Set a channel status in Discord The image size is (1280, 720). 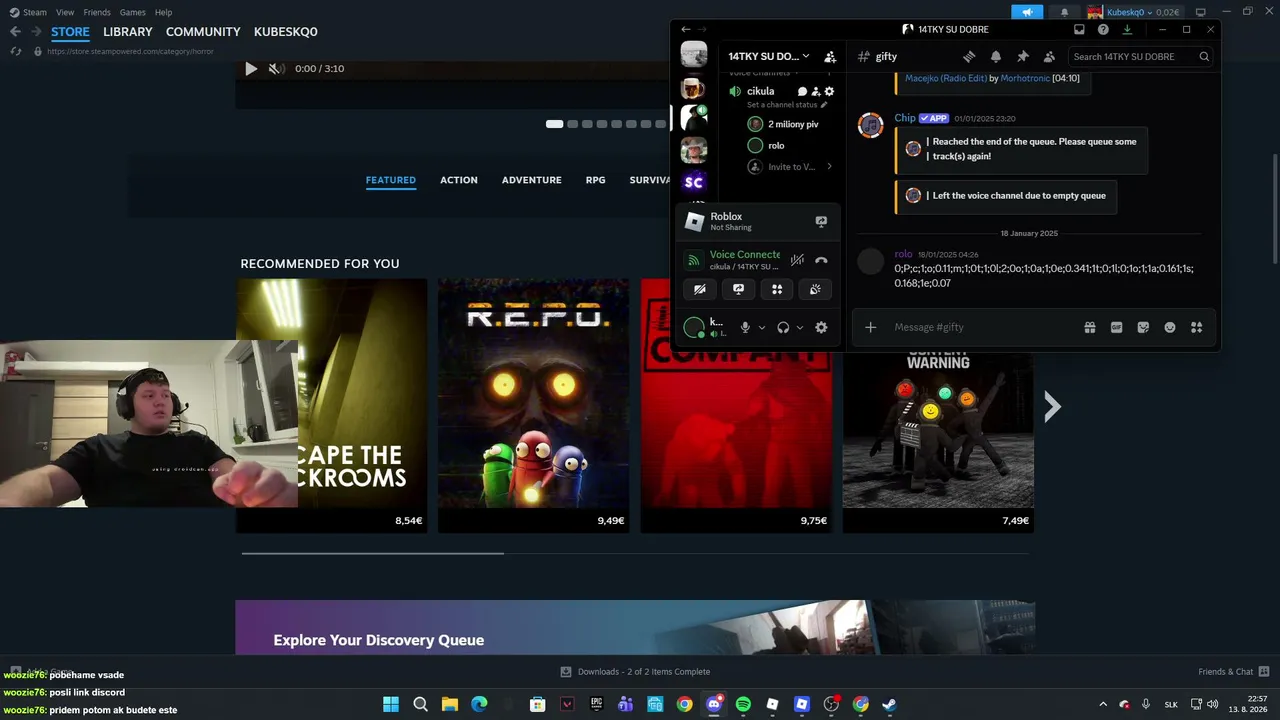(x=787, y=105)
